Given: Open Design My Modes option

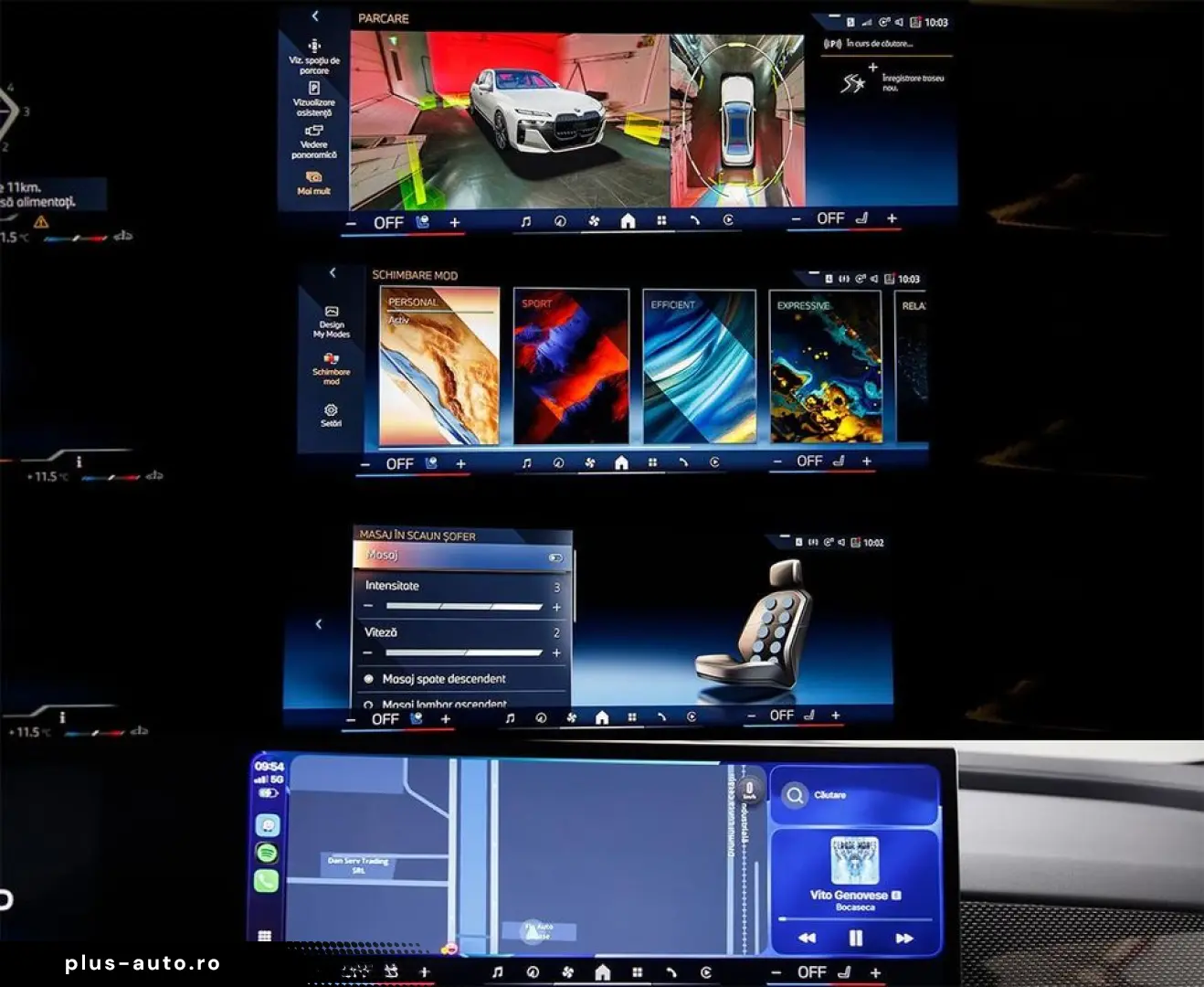Looking at the screenshot, I should point(332,323).
